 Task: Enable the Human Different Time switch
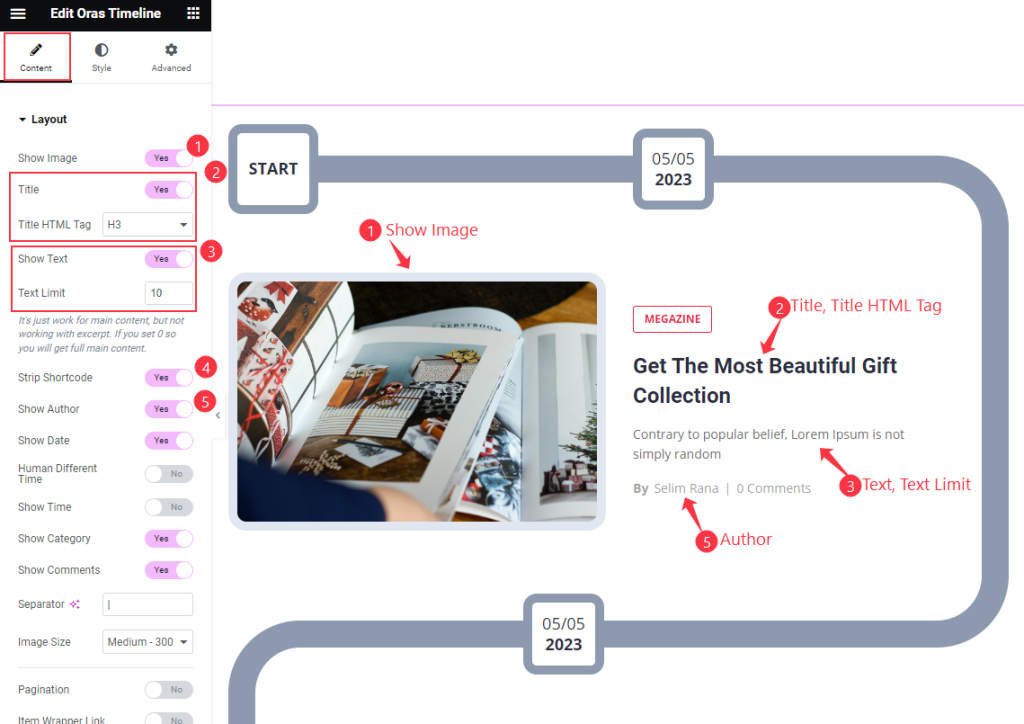pos(168,474)
